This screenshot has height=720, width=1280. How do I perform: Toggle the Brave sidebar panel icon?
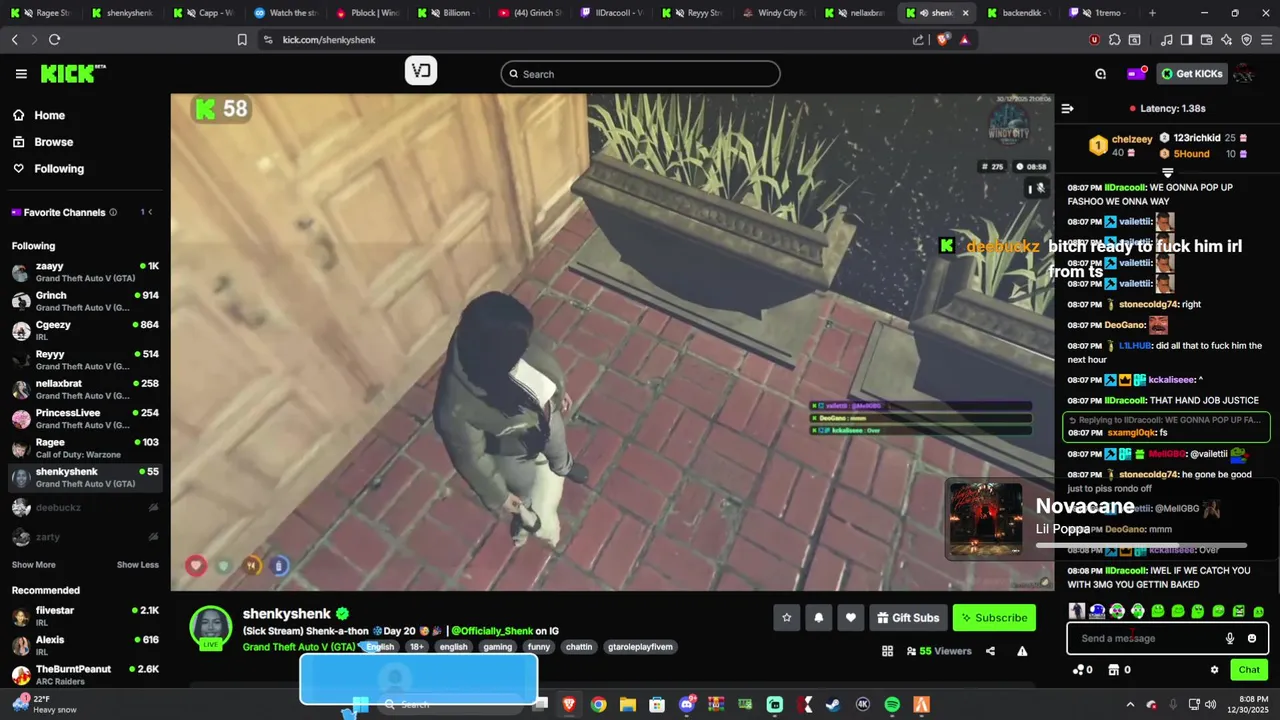(x=1186, y=39)
